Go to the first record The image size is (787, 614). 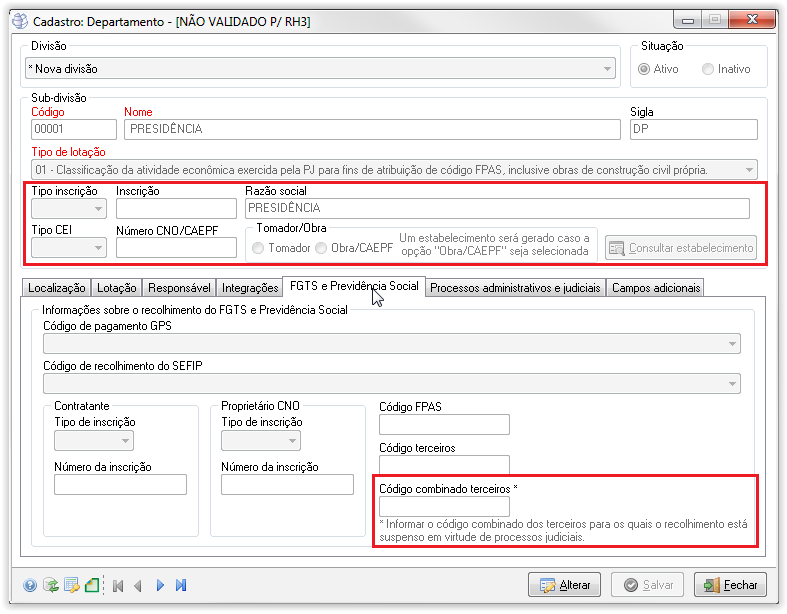pyautogui.click(x=118, y=586)
